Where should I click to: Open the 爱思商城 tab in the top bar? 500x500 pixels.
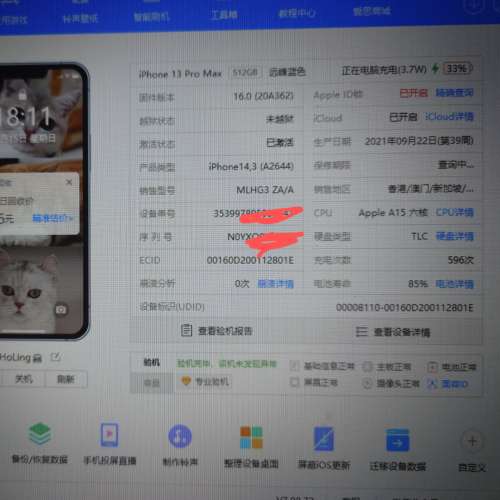[x=372, y=12]
